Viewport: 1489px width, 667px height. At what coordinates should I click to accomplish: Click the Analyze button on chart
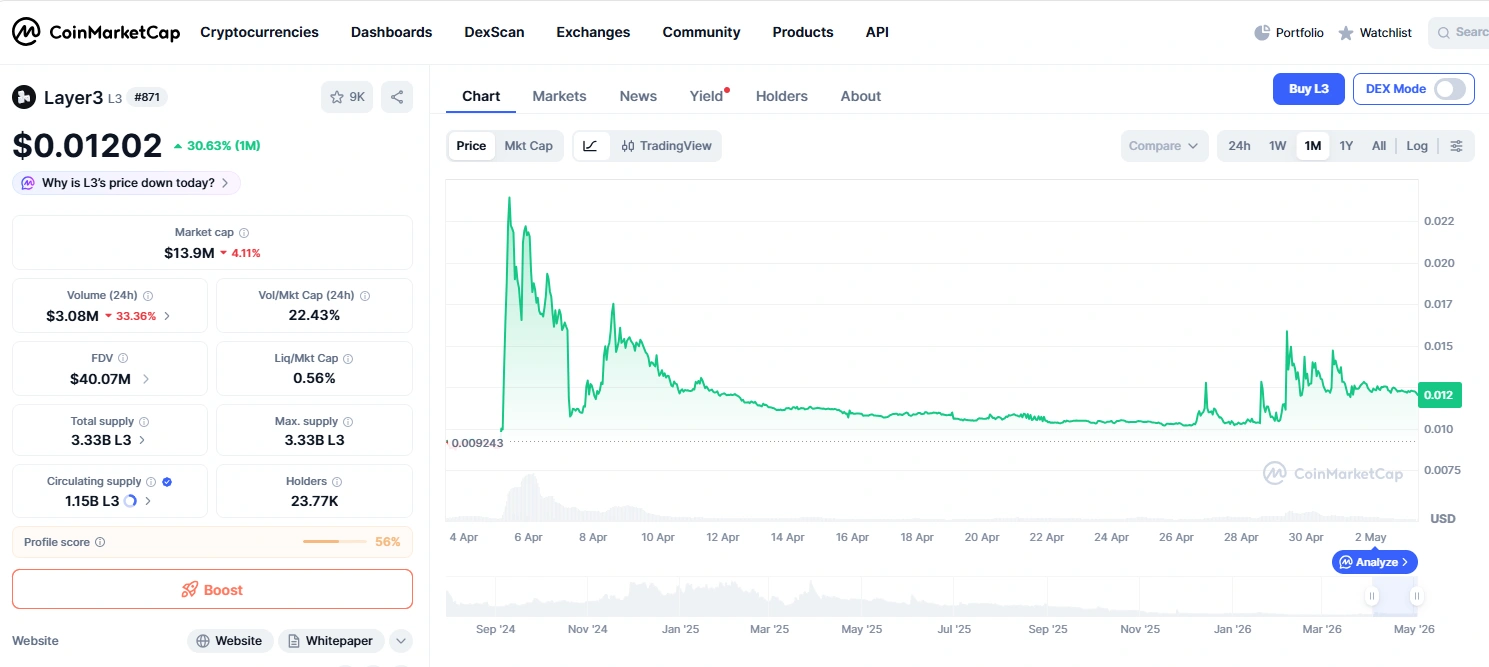point(1375,562)
